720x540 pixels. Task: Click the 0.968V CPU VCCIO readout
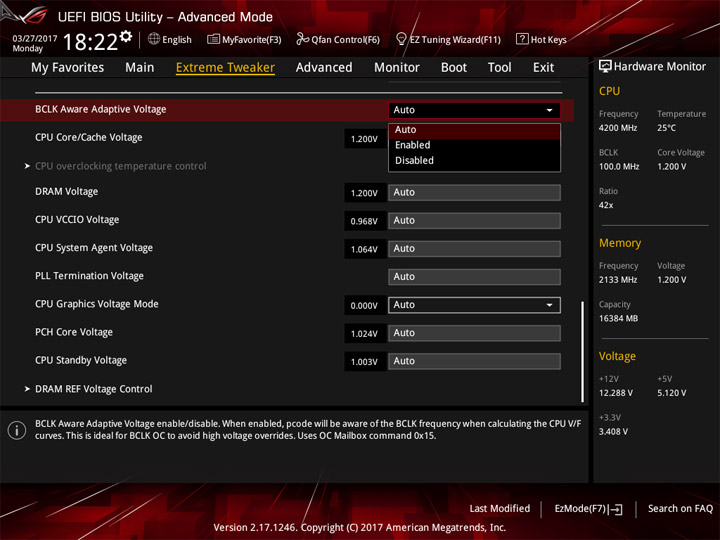(x=364, y=221)
